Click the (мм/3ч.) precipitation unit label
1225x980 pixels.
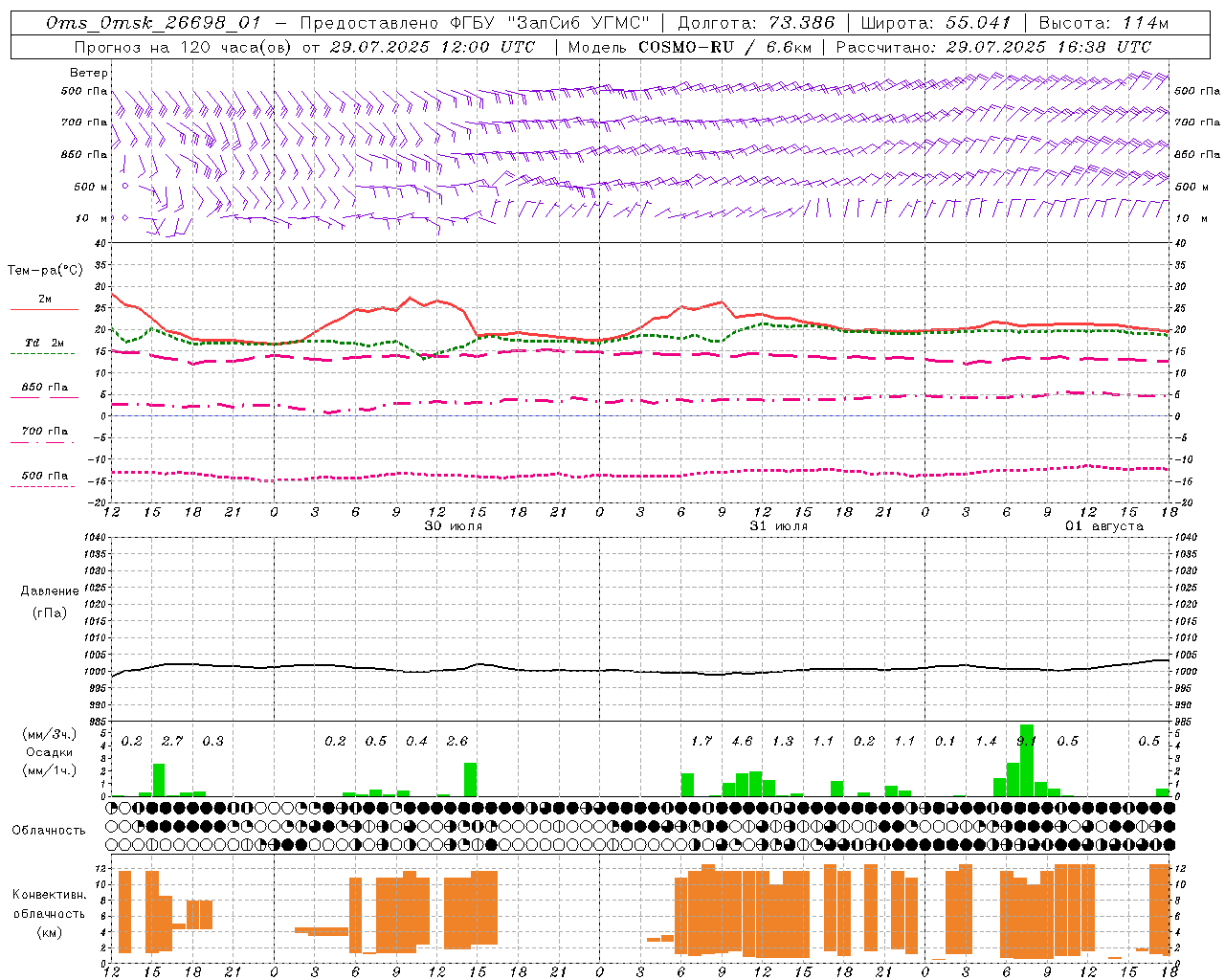coord(49,734)
